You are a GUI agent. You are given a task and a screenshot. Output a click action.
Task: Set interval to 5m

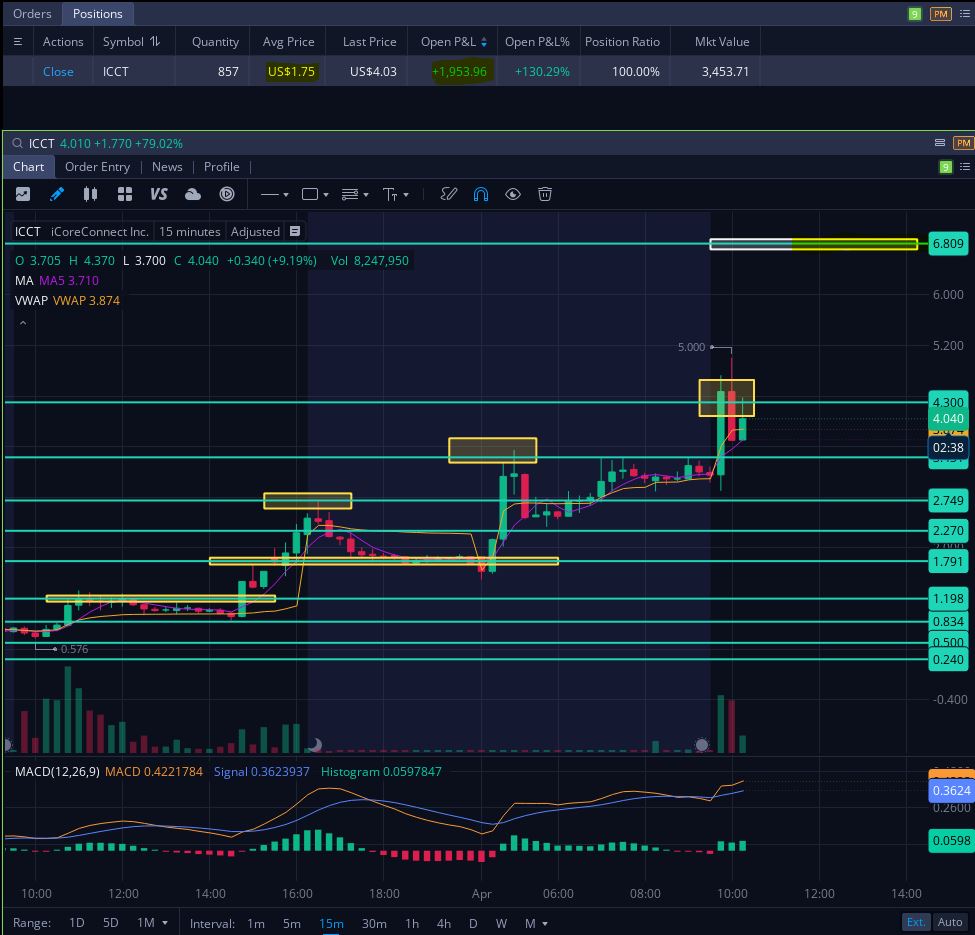click(x=292, y=924)
